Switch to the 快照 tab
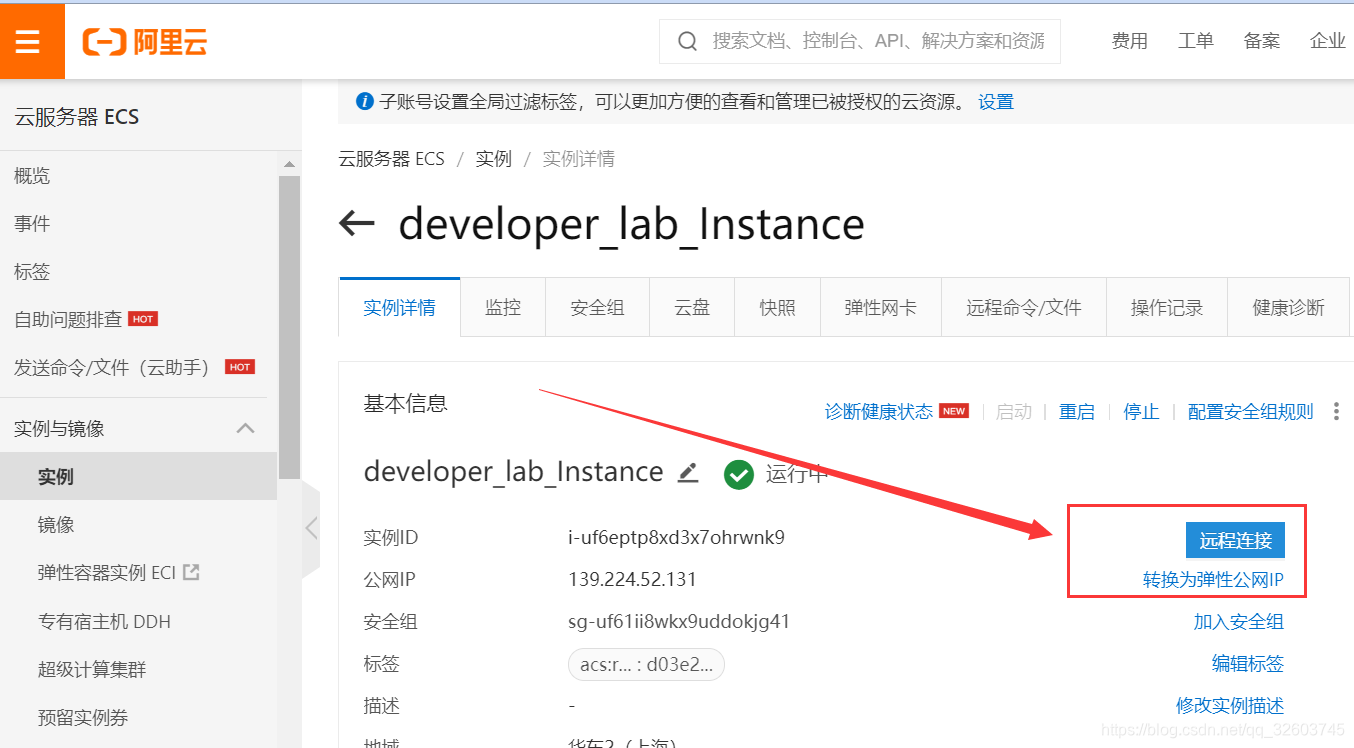Screen dimensions: 1354x748 778,307
